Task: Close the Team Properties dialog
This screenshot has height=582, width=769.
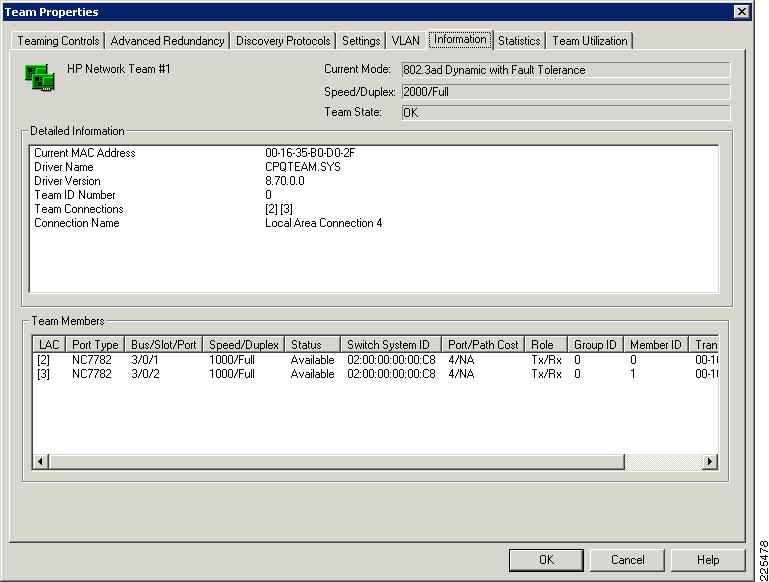Action: click(742, 11)
